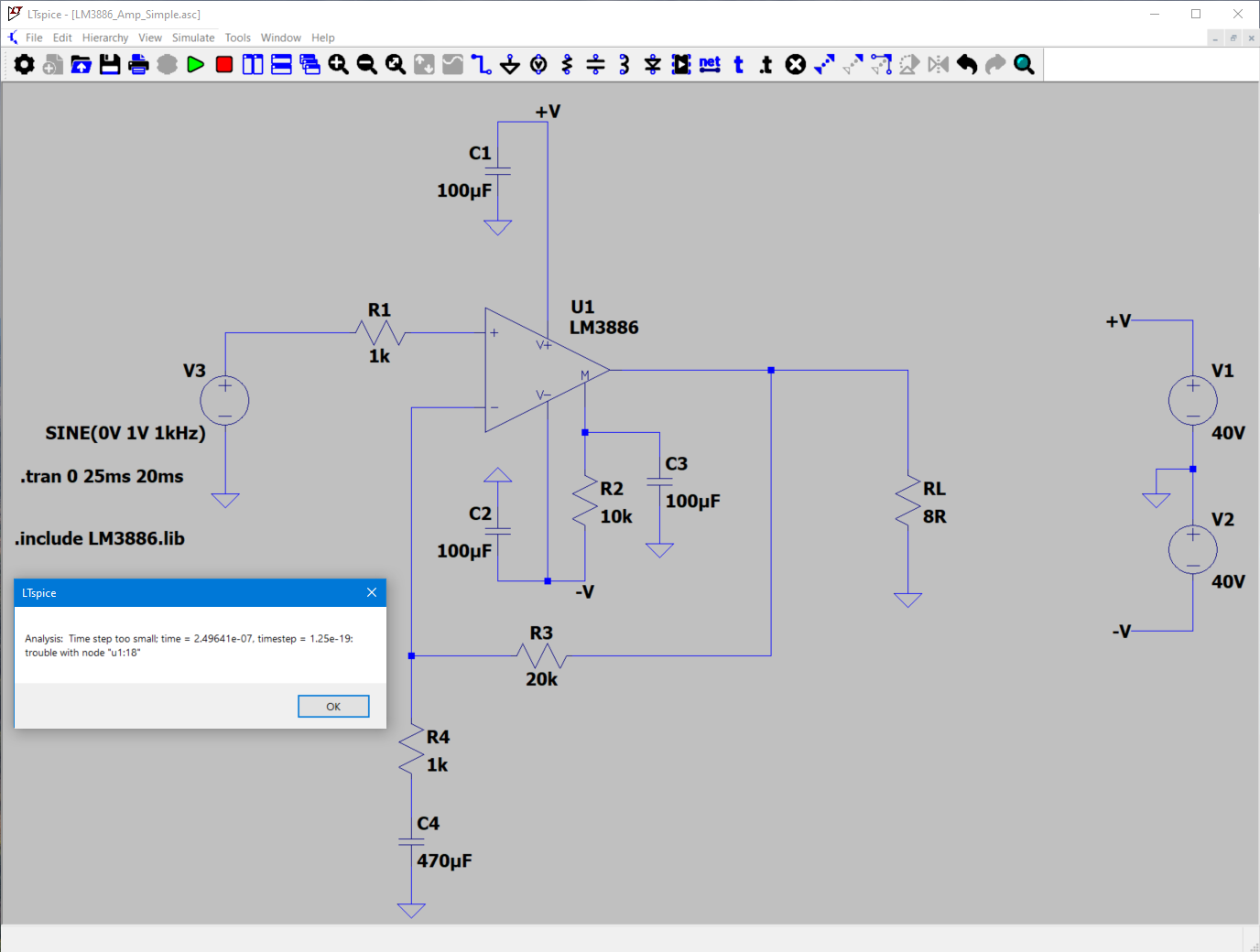Click the greyed Pick Visible Traces icon
The height and width of the screenshot is (952, 1260).
point(452,64)
